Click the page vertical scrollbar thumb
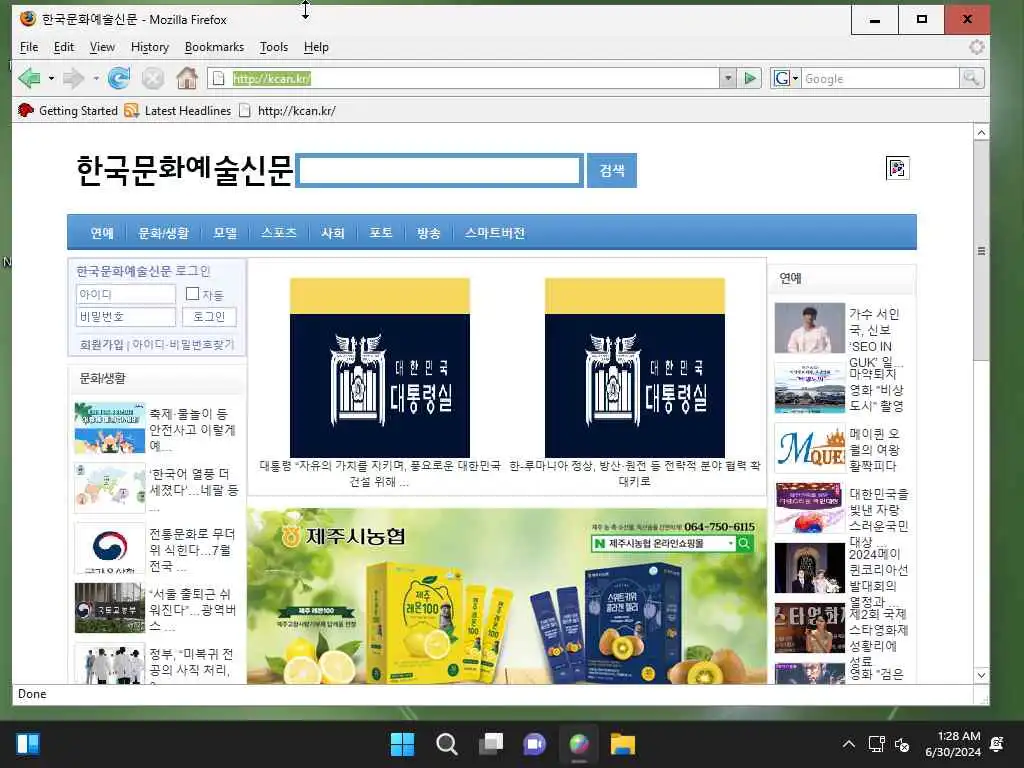Viewport: 1024px width, 768px height. click(x=981, y=250)
